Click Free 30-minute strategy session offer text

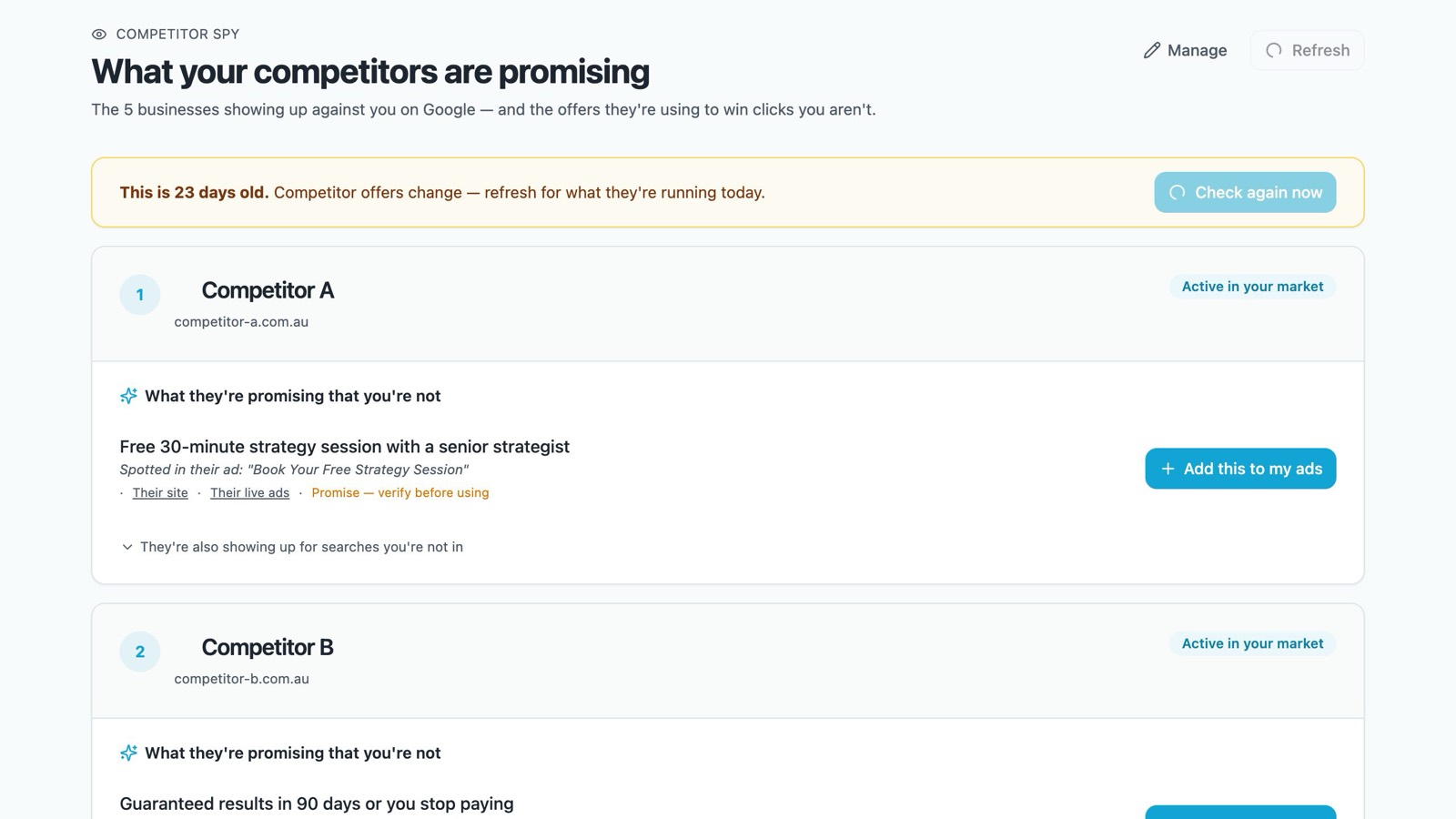[344, 447]
